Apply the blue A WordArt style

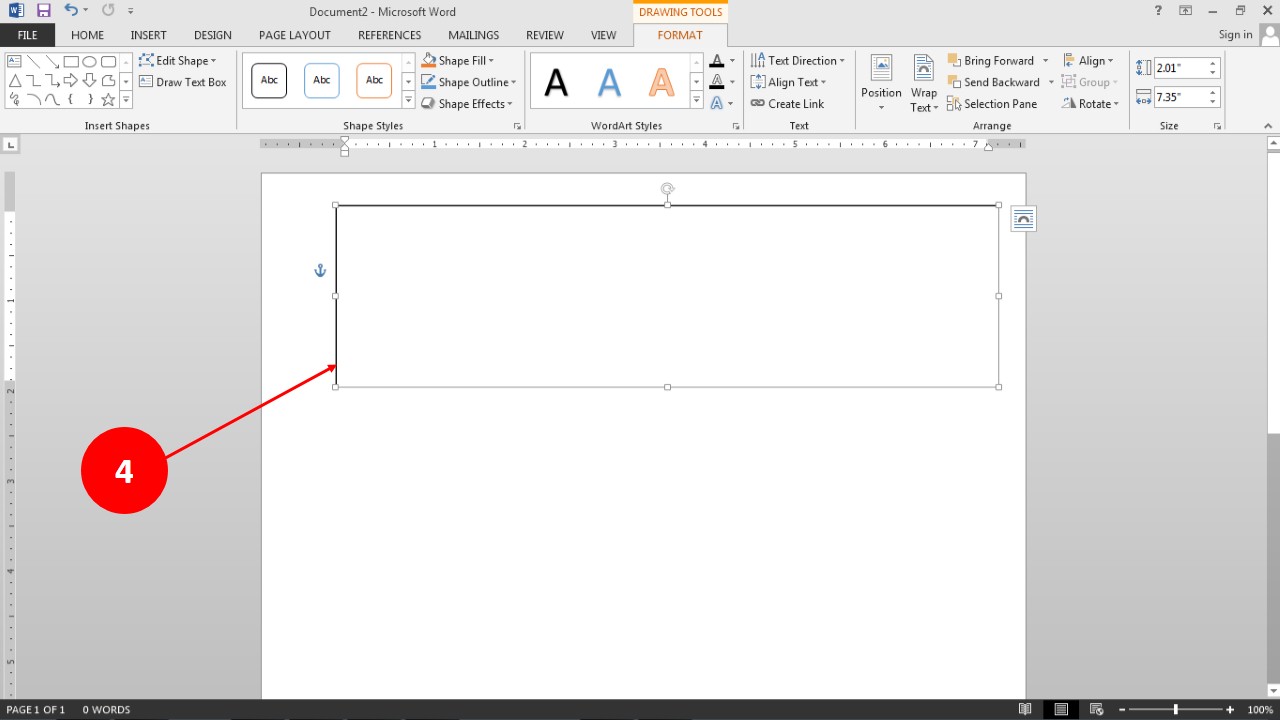click(x=609, y=83)
